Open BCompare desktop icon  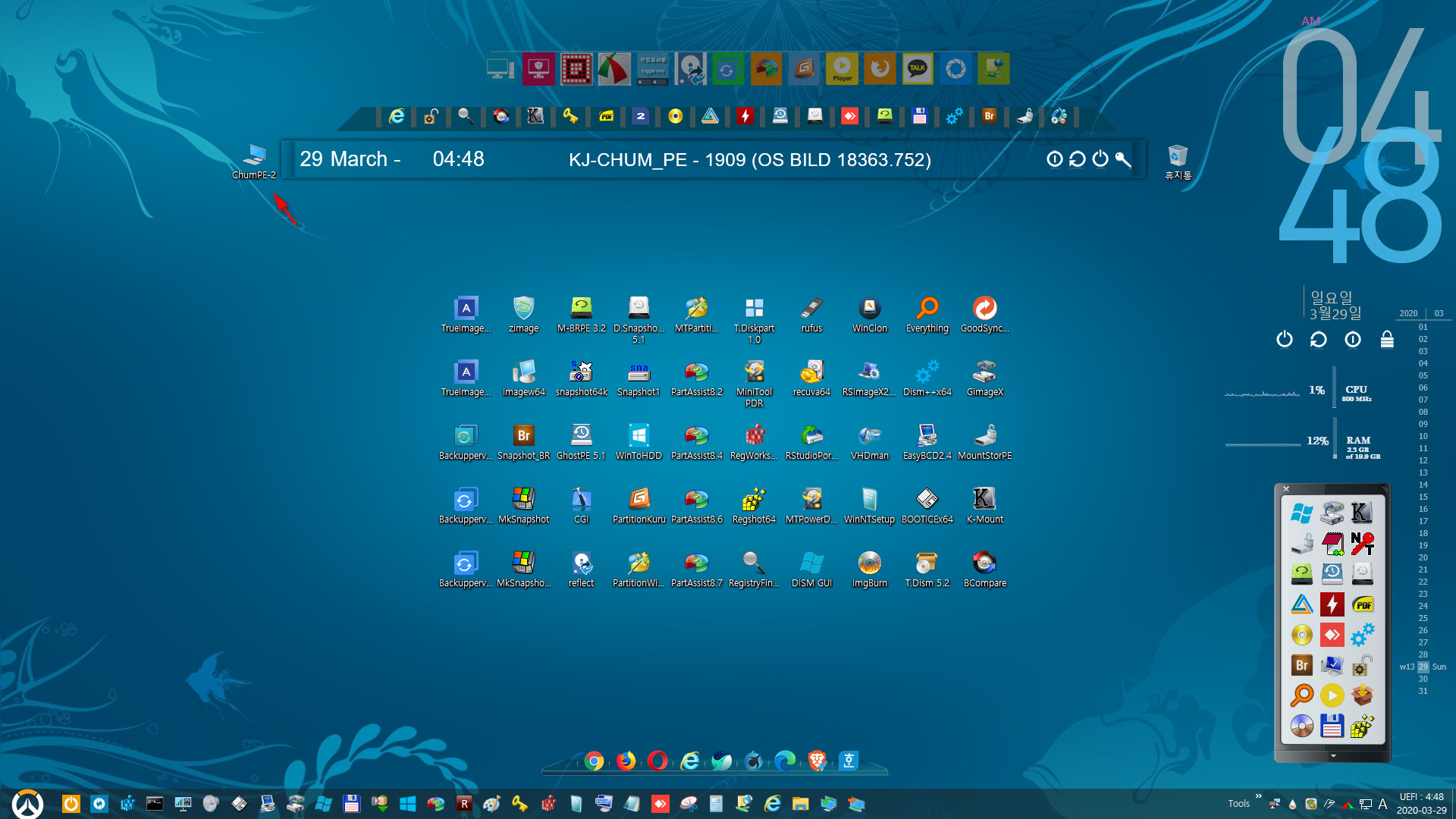pos(984,569)
